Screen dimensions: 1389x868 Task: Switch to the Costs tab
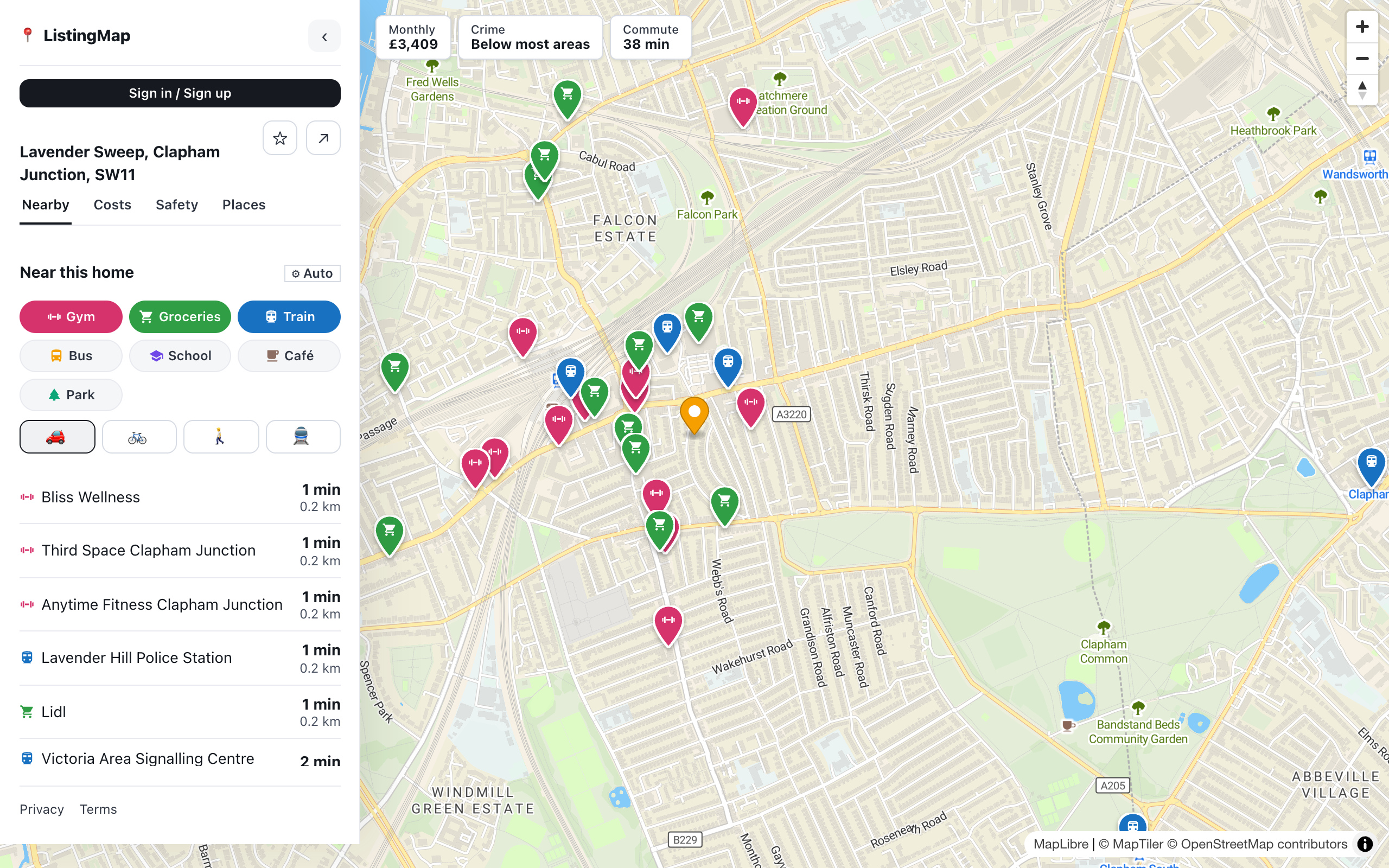tap(112, 205)
